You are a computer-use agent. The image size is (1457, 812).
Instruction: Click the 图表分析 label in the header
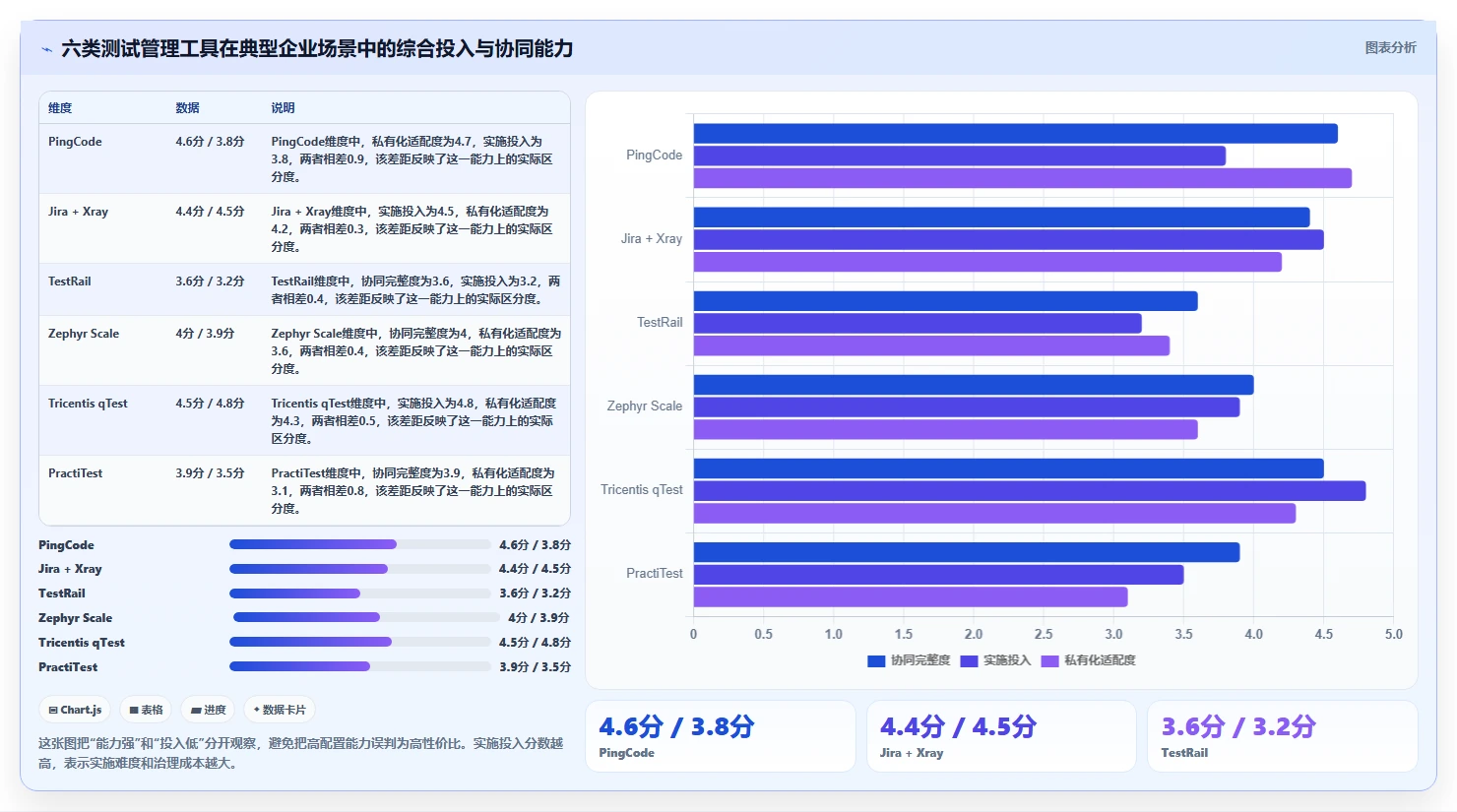pos(1390,47)
